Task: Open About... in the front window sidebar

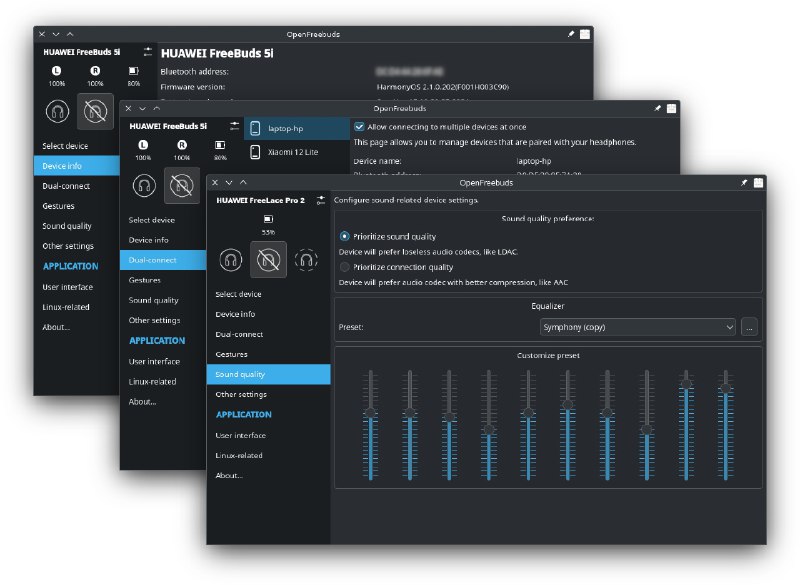Action: pos(229,475)
